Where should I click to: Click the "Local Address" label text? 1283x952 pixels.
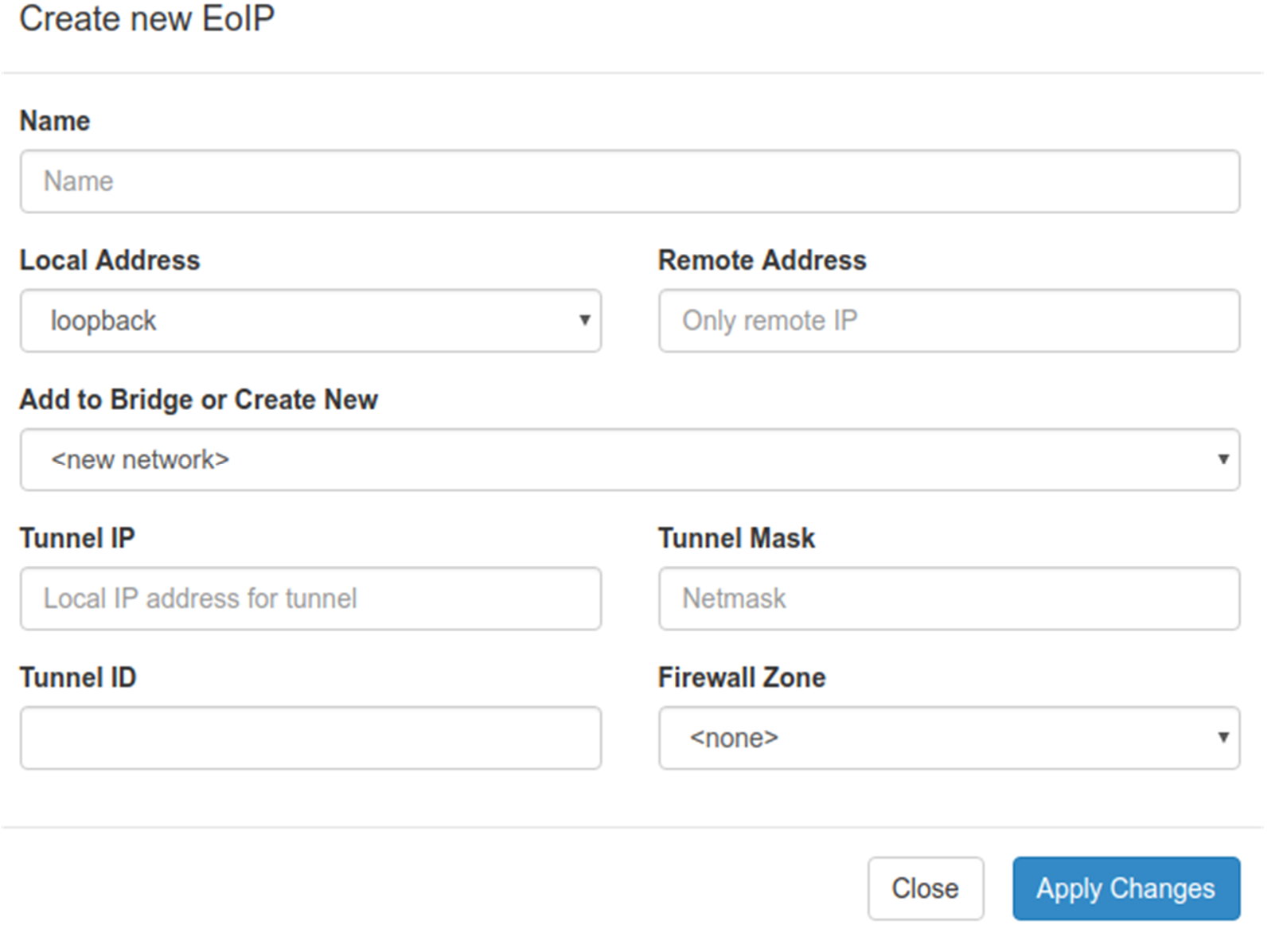110,260
